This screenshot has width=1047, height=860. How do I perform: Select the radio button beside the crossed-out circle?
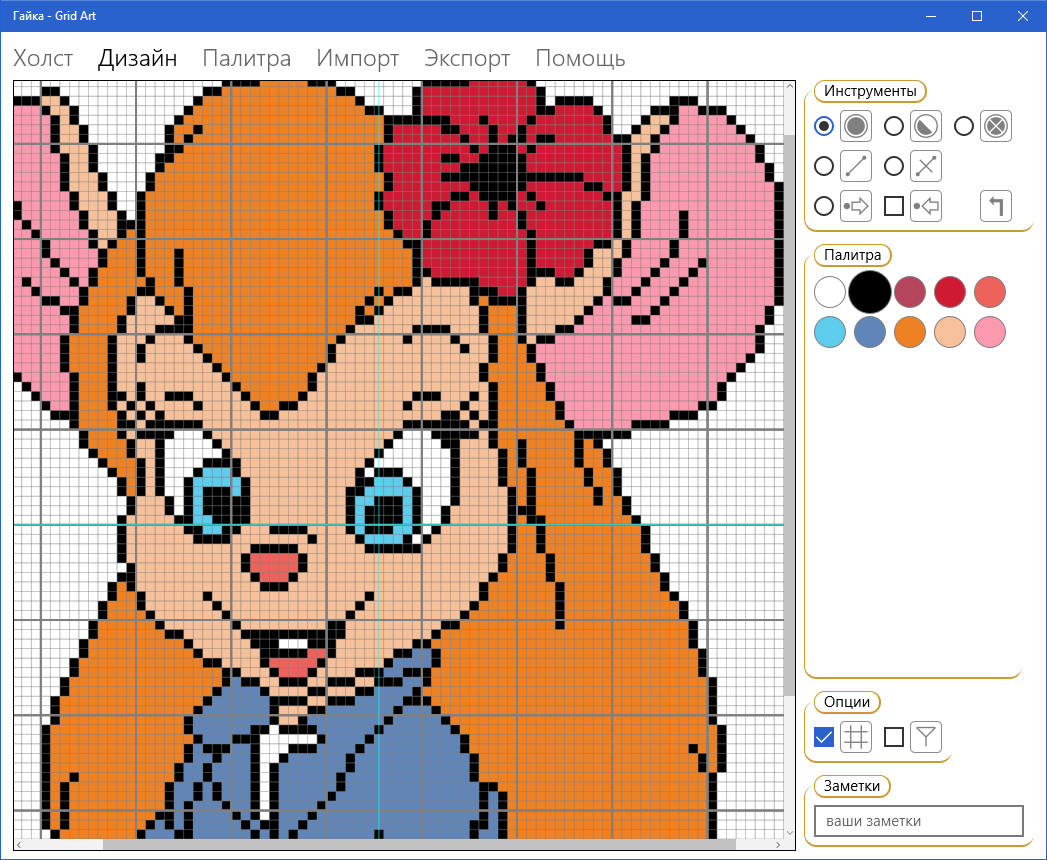964,126
